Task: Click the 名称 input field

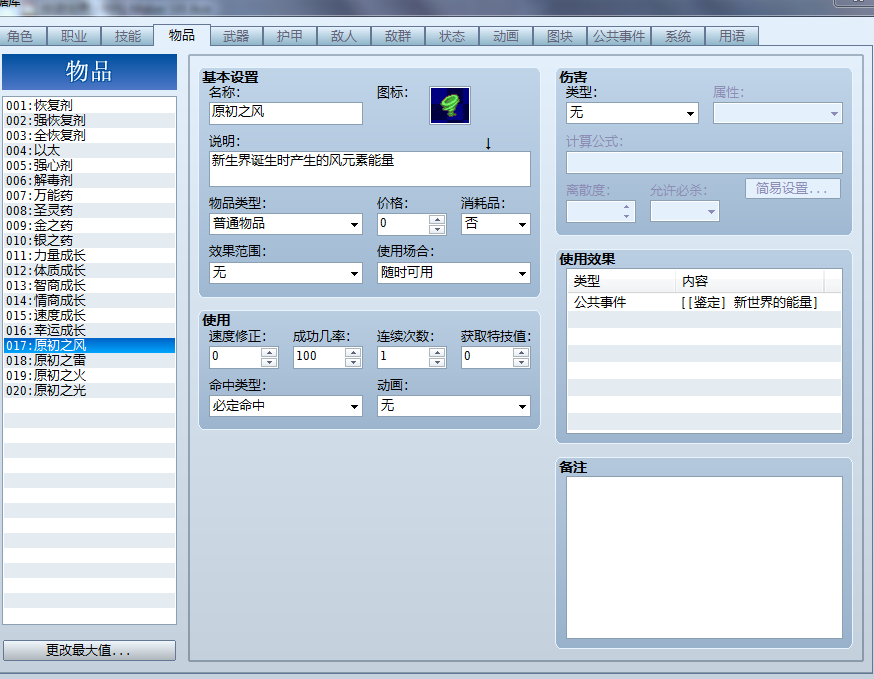Action: (286, 113)
